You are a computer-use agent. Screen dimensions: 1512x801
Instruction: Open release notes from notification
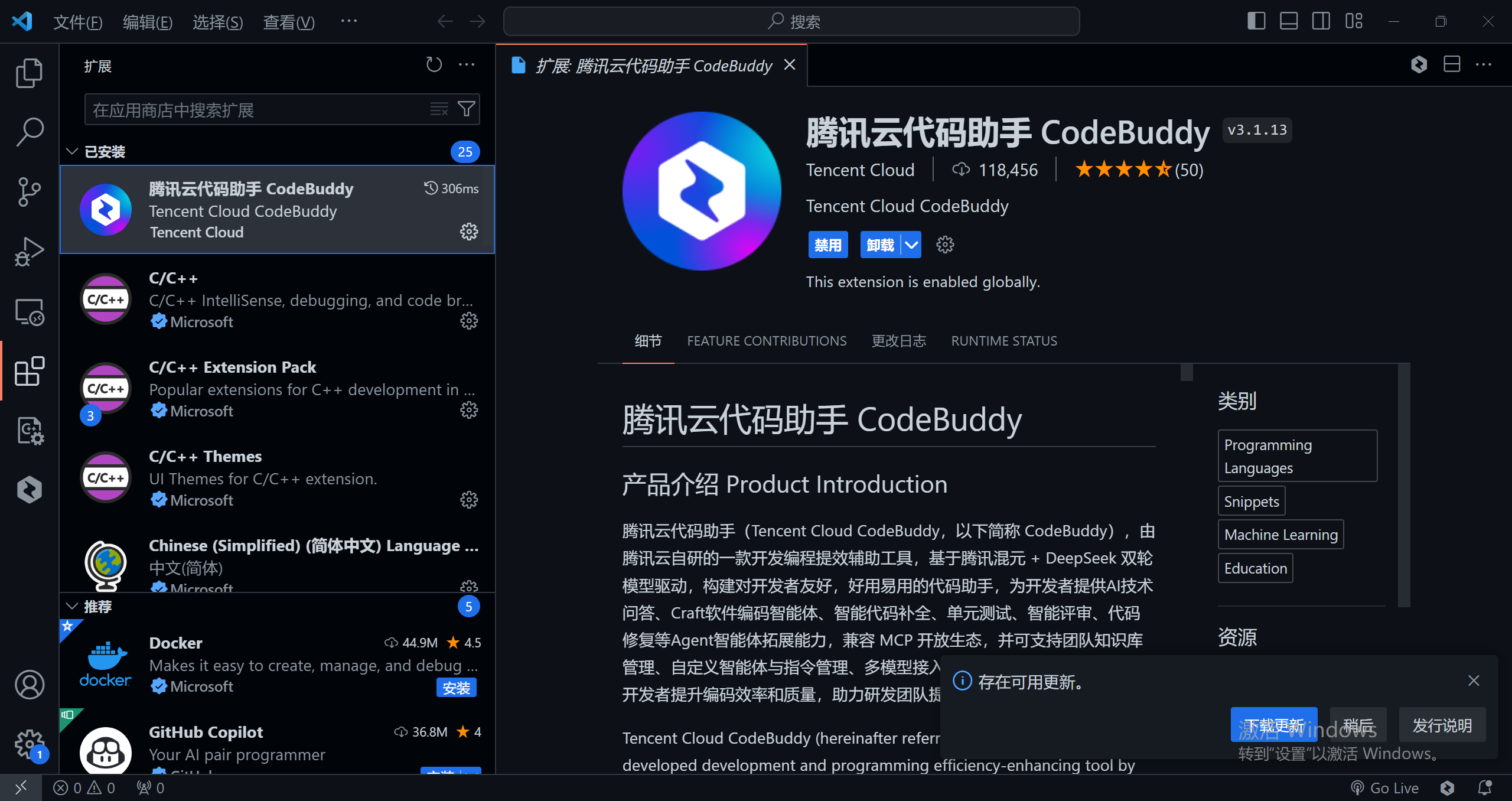pyautogui.click(x=1442, y=725)
